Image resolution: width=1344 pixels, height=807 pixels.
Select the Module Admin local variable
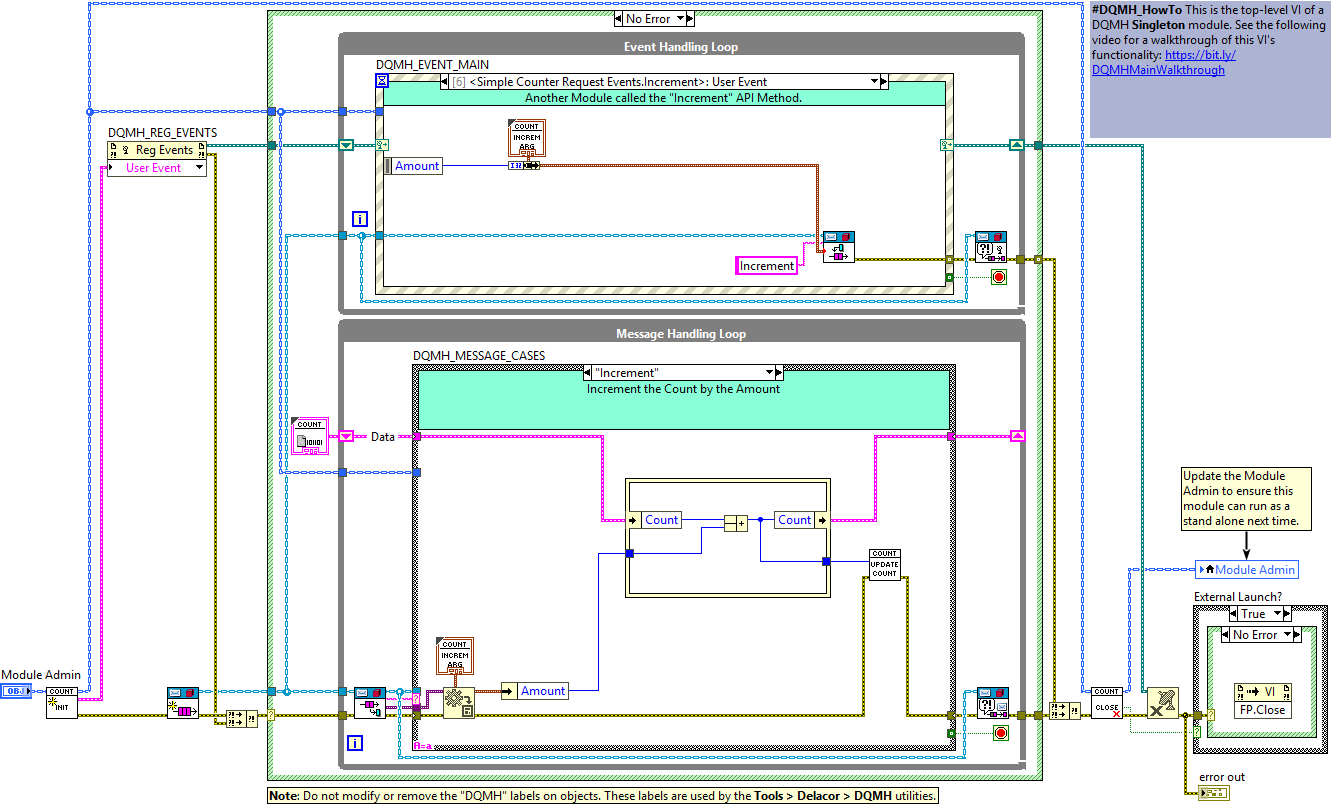(x=1247, y=569)
